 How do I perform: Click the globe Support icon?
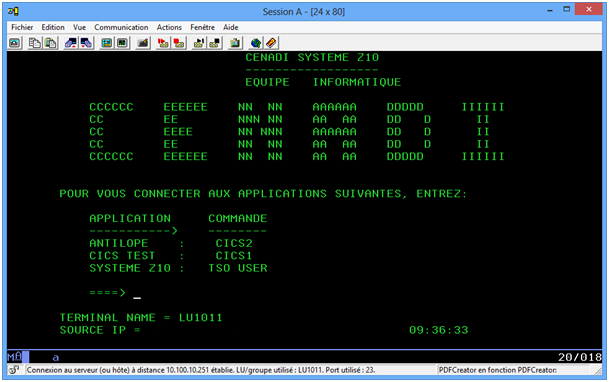pos(256,43)
